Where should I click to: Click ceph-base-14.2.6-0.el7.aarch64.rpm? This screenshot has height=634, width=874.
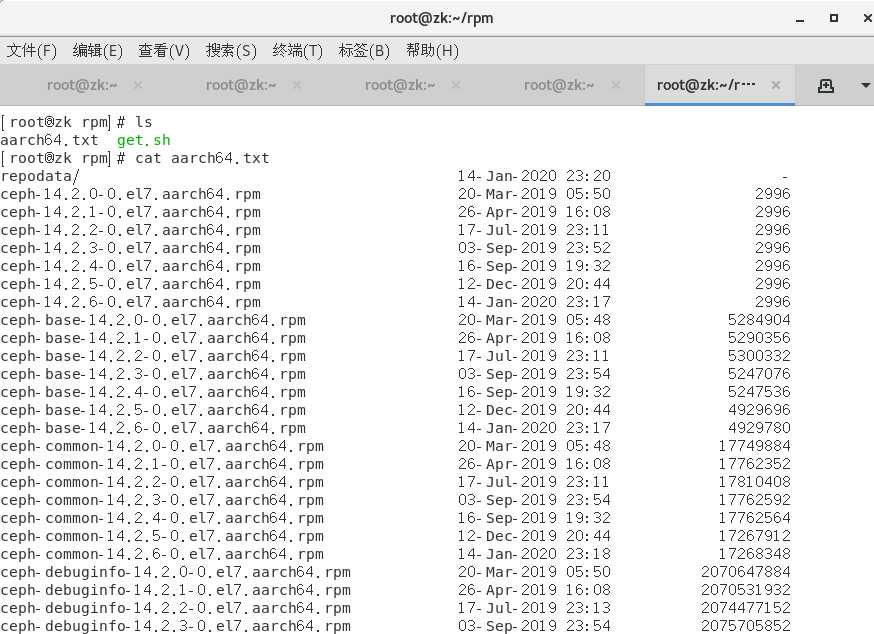coord(153,428)
